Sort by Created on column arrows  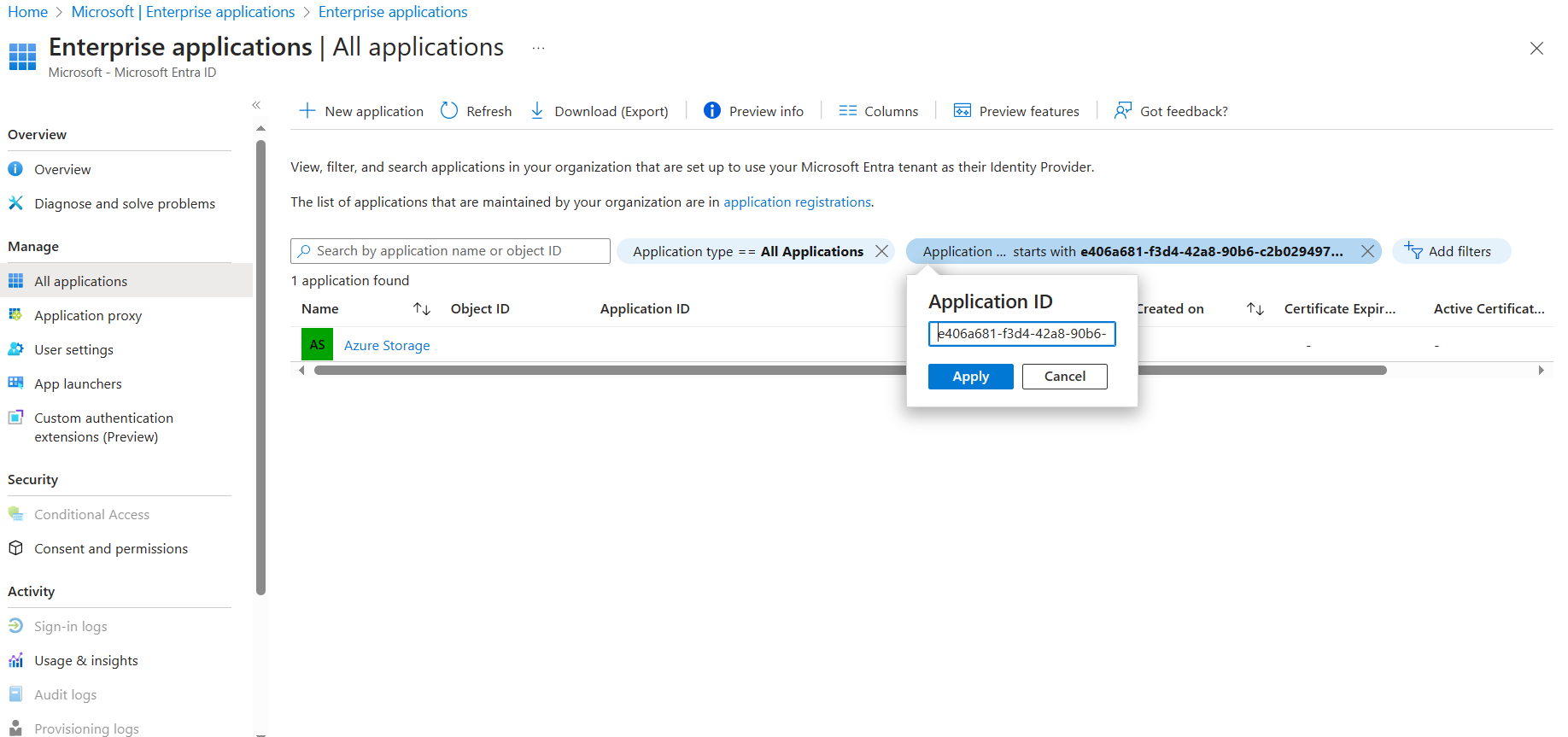coord(1255,308)
